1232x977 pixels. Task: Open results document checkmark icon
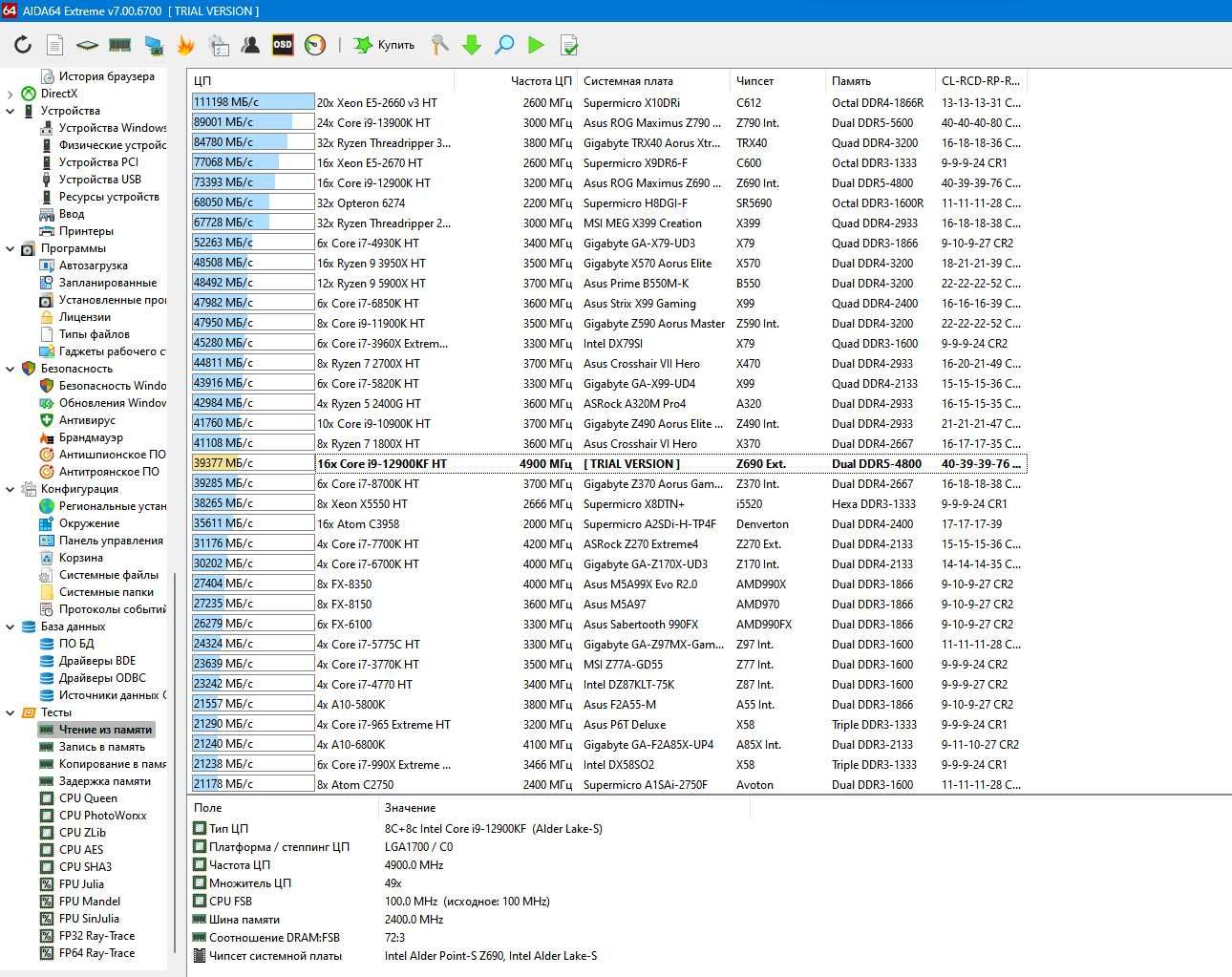coord(569,45)
